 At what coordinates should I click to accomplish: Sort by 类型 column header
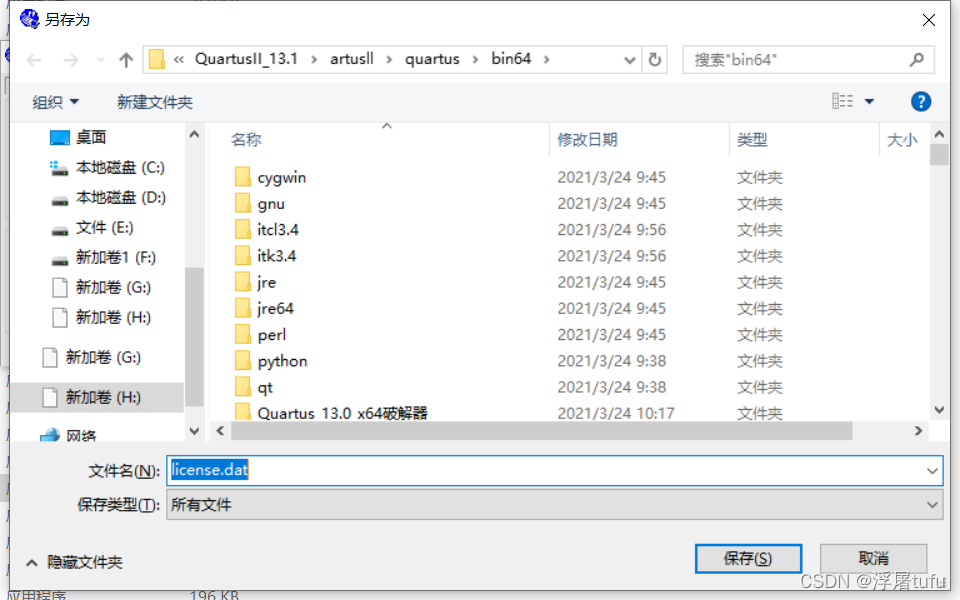pos(752,140)
